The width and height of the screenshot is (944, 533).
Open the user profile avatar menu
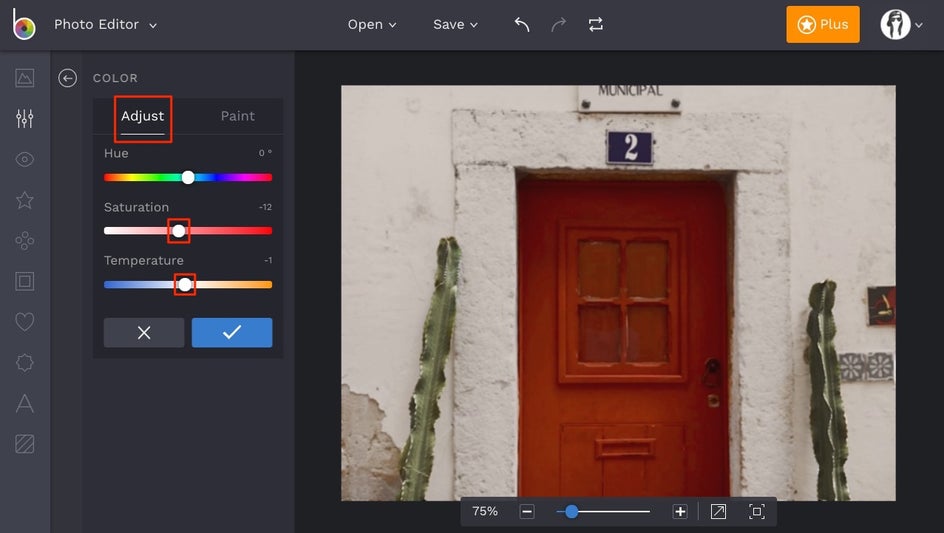(x=901, y=25)
